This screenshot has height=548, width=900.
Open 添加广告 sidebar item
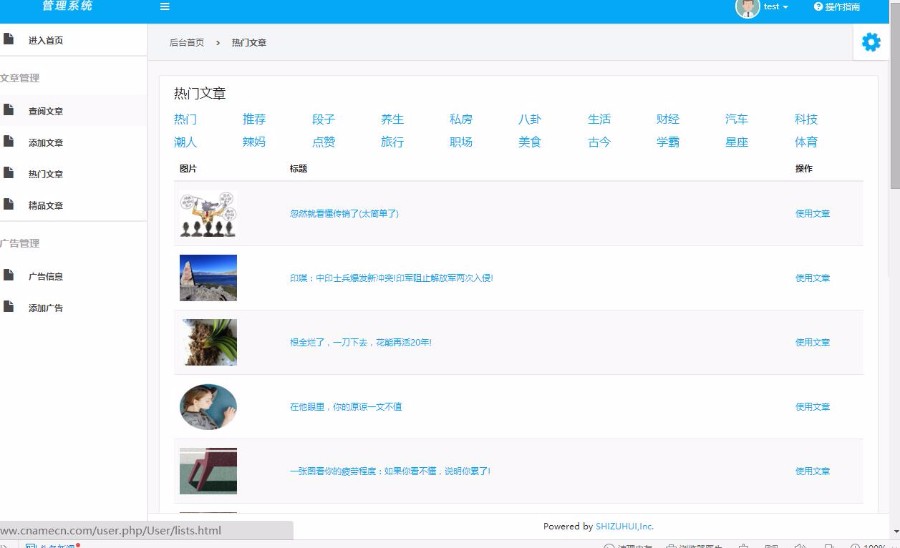click(x=45, y=308)
